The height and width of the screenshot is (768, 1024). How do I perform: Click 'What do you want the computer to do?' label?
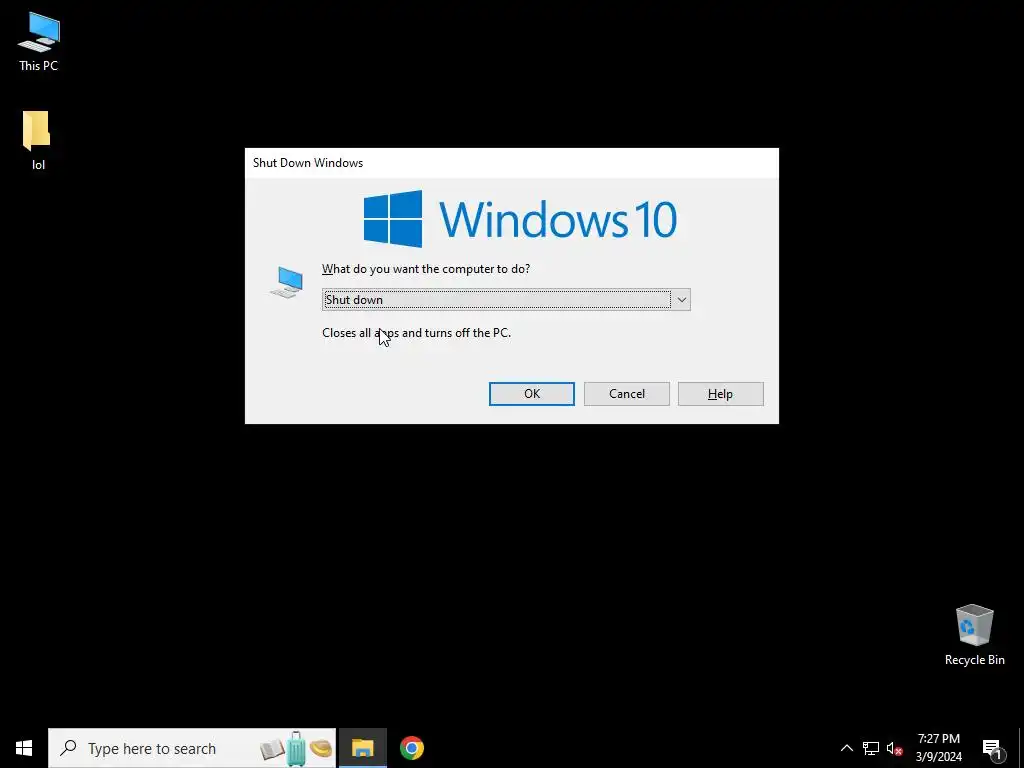(426, 269)
